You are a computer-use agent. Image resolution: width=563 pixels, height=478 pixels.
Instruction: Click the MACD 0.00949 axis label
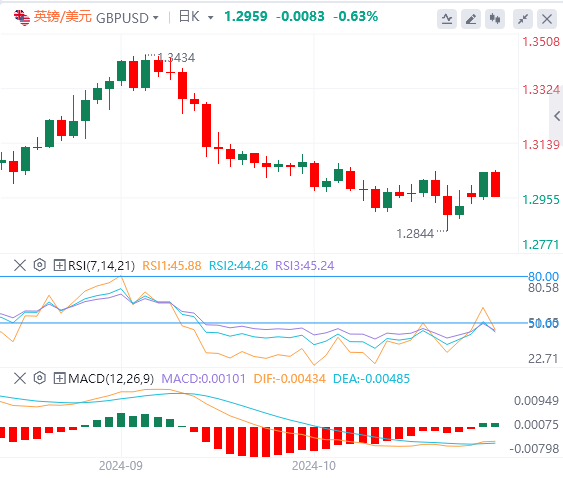(536, 400)
